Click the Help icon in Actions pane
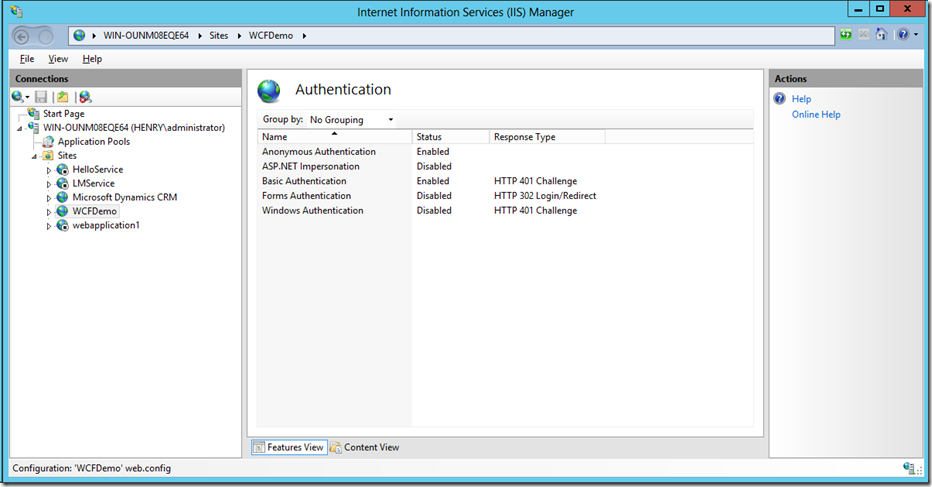Viewport: 932px width, 487px height. coord(780,99)
